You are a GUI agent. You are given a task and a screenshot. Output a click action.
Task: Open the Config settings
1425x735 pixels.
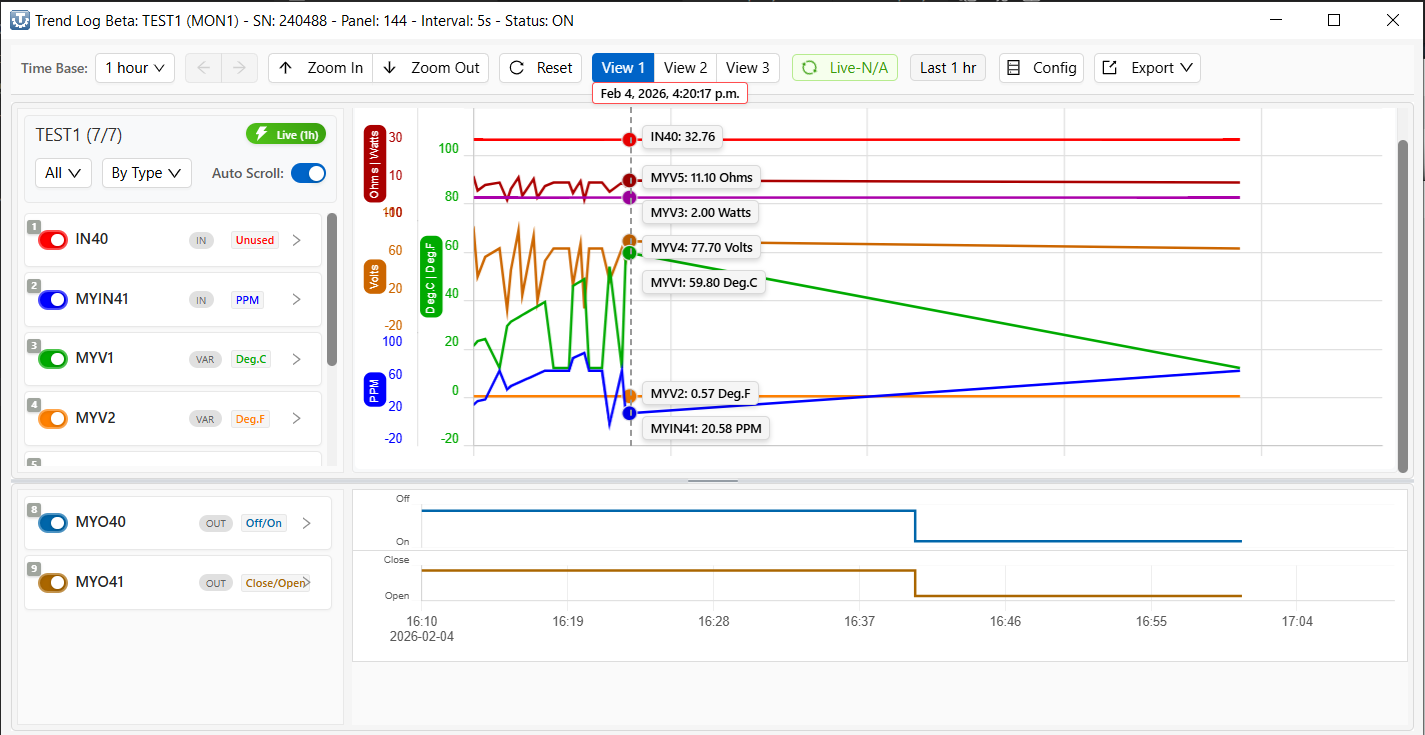[x=1041, y=68]
